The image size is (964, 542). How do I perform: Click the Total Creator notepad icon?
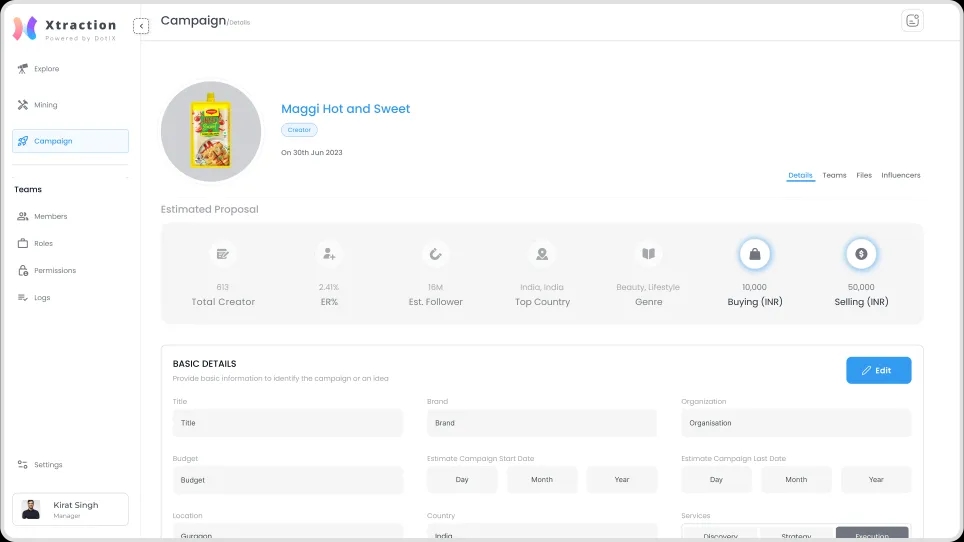(223, 254)
